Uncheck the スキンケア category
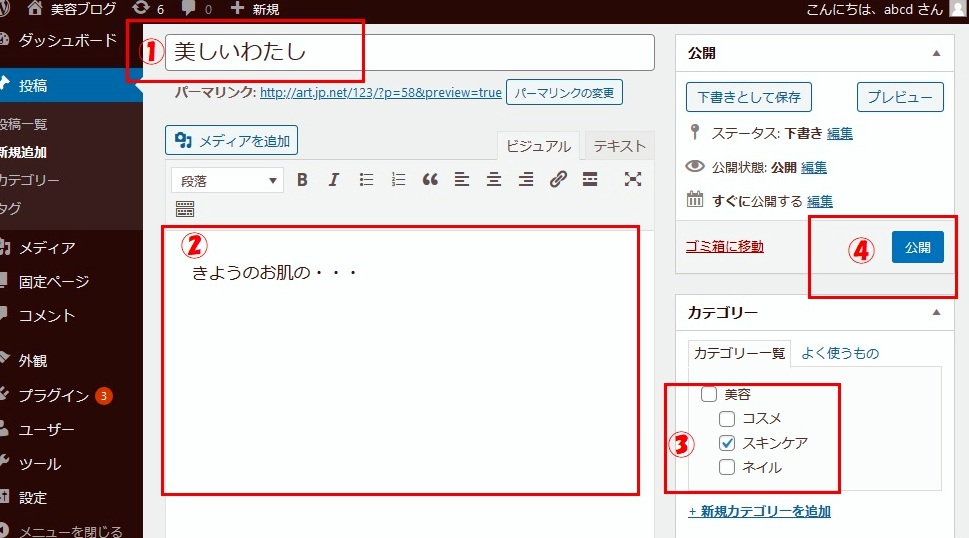The height and width of the screenshot is (538, 969). pyautogui.click(x=727, y=443)
